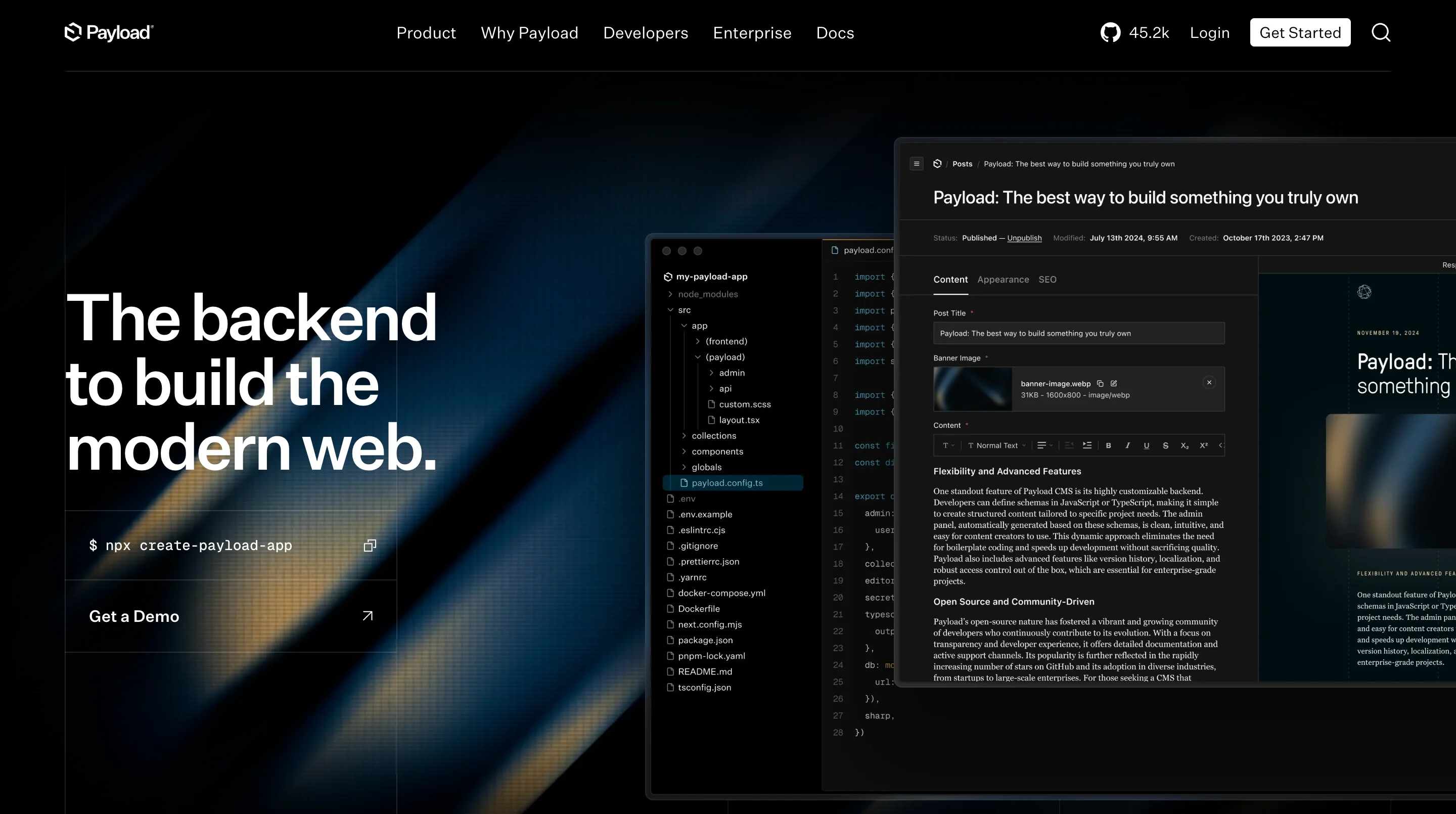Expand the admin folder
1456x814 pixels.
(x=711, y=373)
